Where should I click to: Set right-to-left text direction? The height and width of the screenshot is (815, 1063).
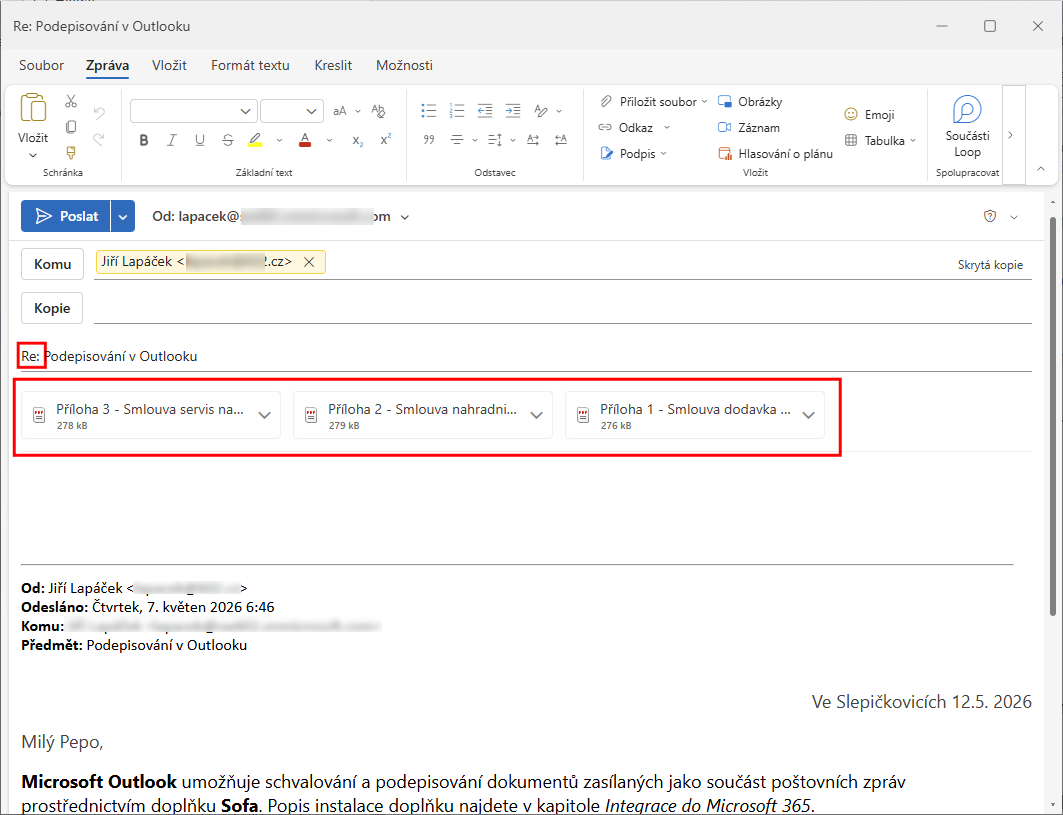tap(561, 140)
